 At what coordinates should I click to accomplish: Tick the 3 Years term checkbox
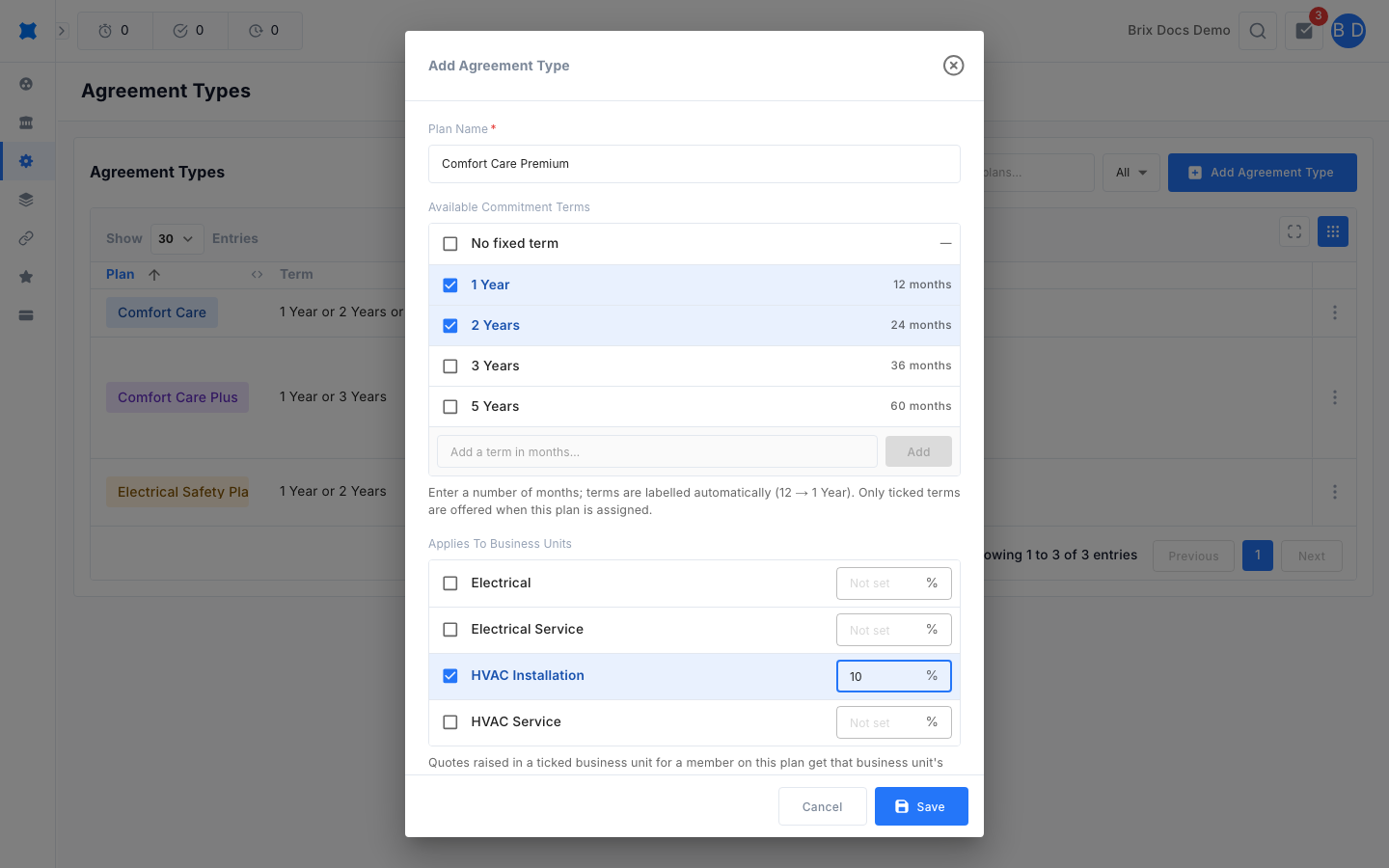pyautogui.click(x=450, y=366)
